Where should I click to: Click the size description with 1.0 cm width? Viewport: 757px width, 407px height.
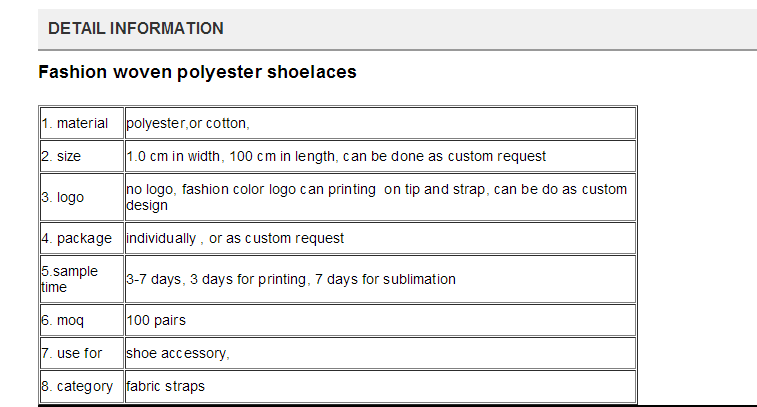pyautogui.click(x=380, y=156)
